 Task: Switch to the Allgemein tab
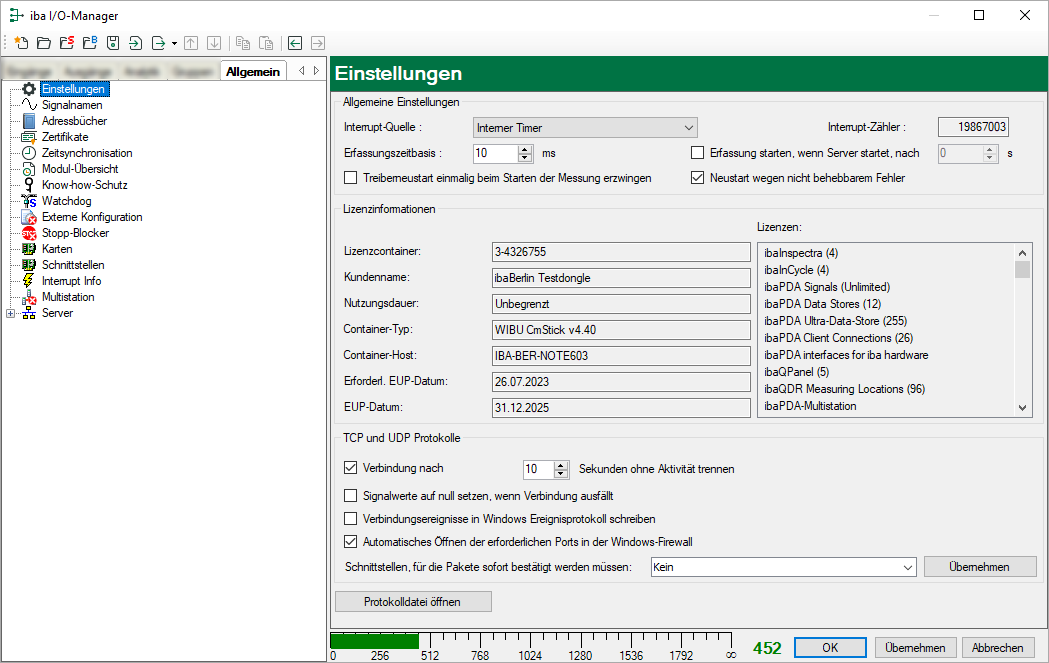click(x=253, y=71)
